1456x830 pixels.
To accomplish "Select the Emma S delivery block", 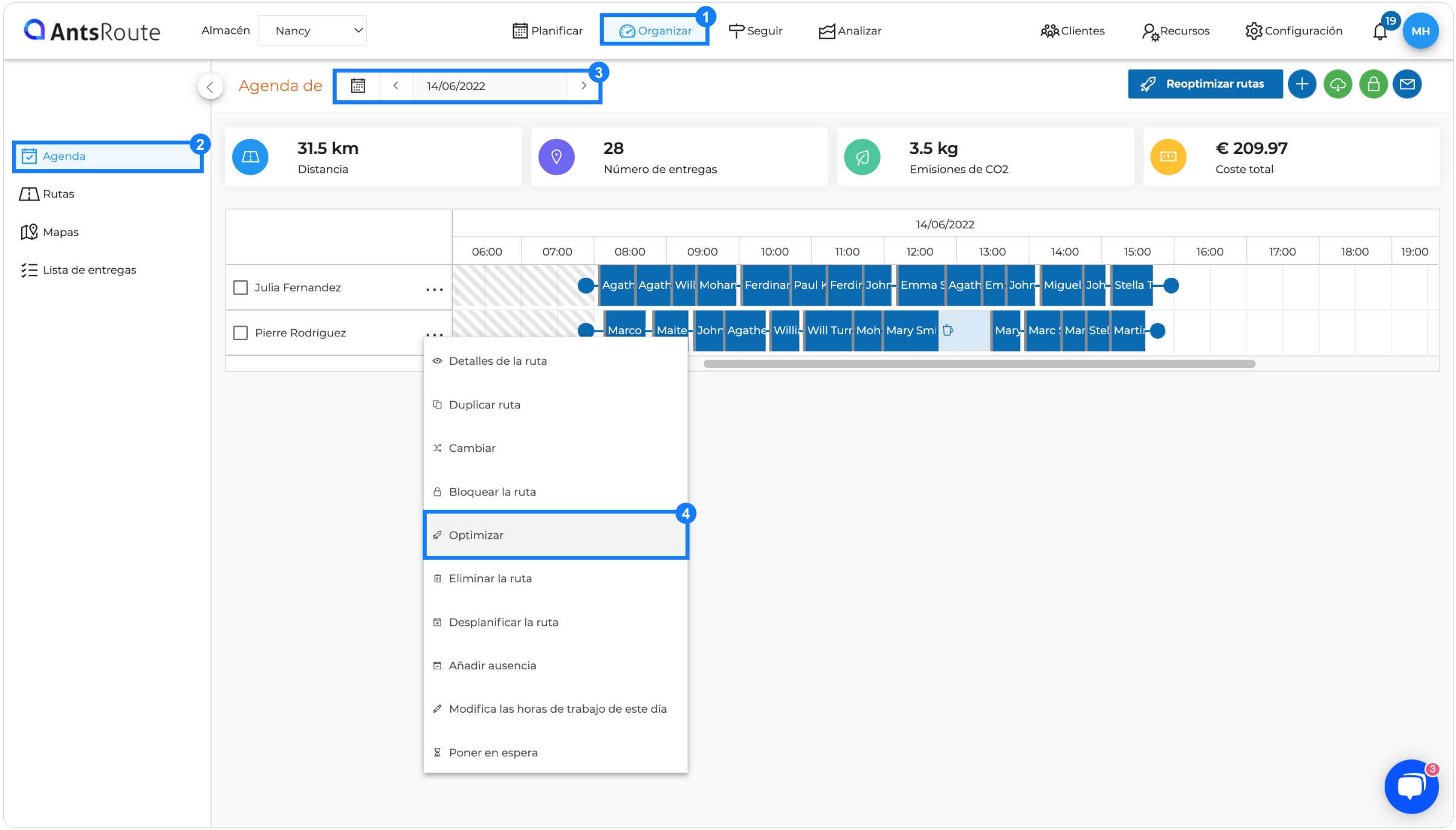I will tap(921, 285).
